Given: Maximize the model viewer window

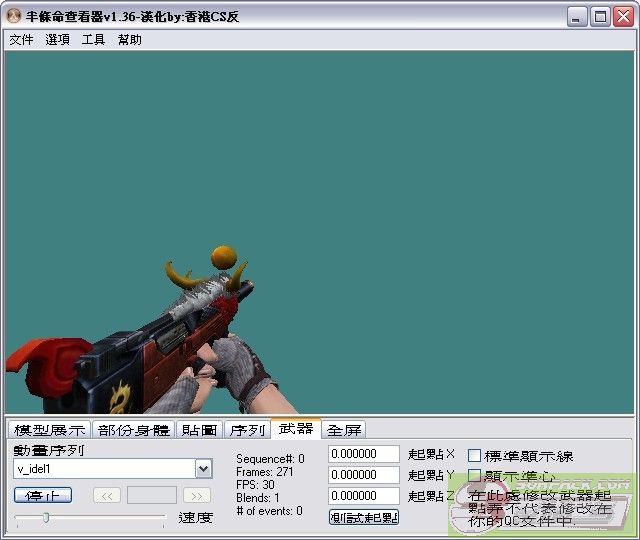Looking at the screenshot, I should (600, 17).
